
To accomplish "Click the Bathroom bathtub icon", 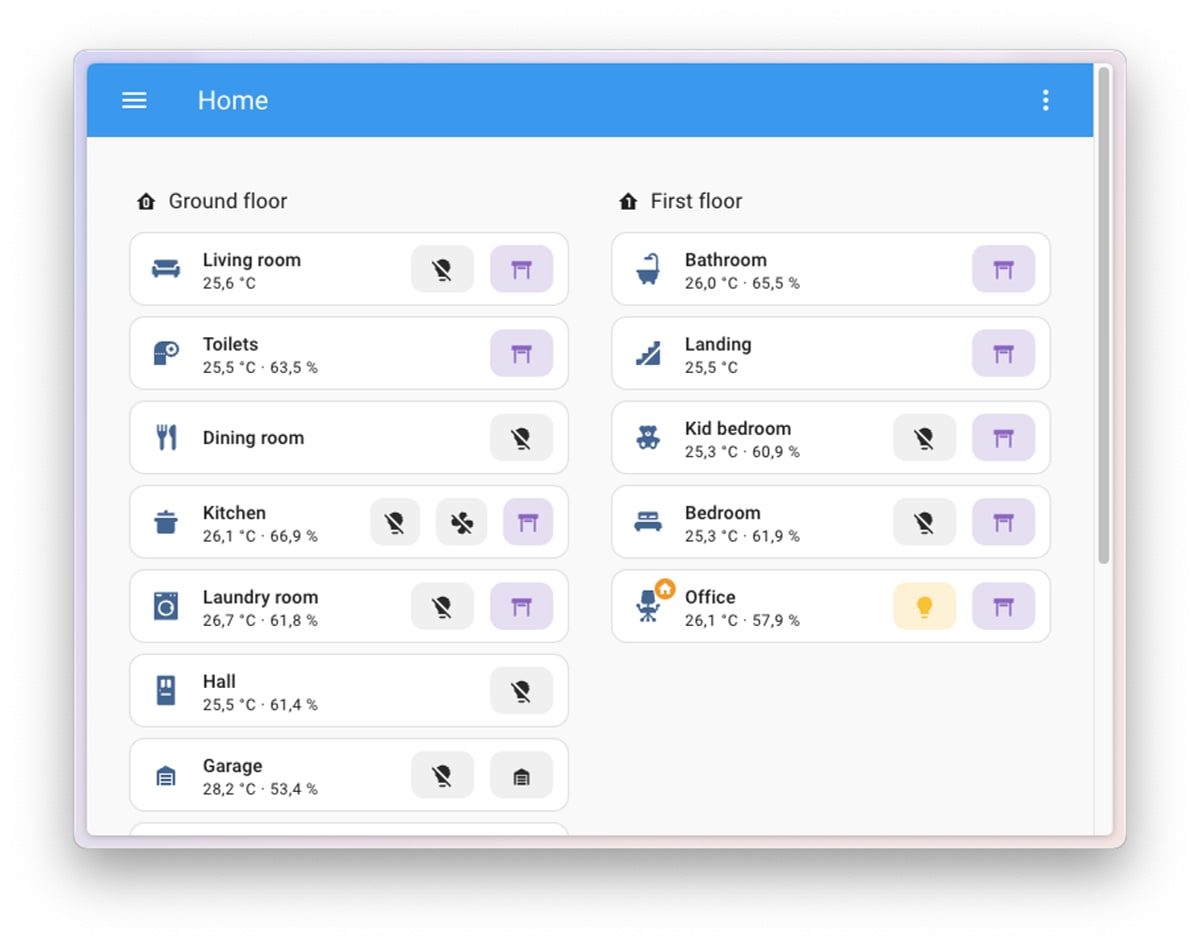I will click(x=648, y=269).
